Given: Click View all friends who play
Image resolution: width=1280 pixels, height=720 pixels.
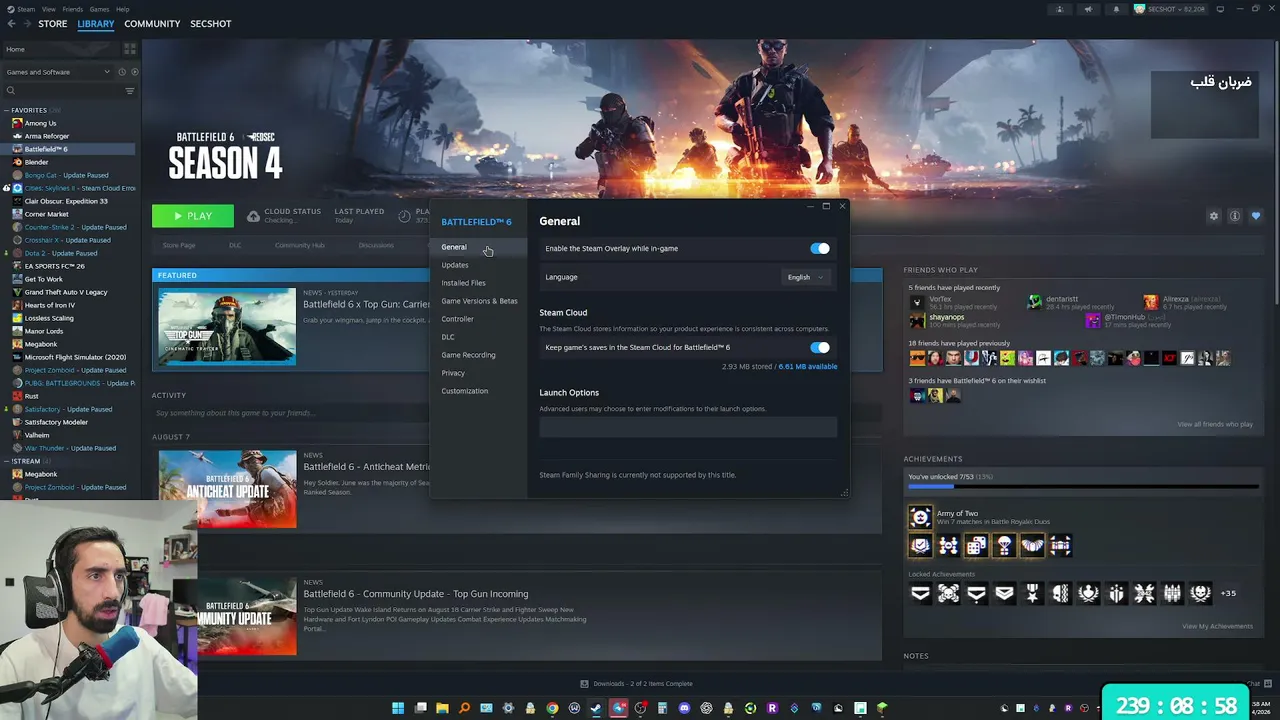Looking at the screenshot, I should click(x=1215, y=424).
